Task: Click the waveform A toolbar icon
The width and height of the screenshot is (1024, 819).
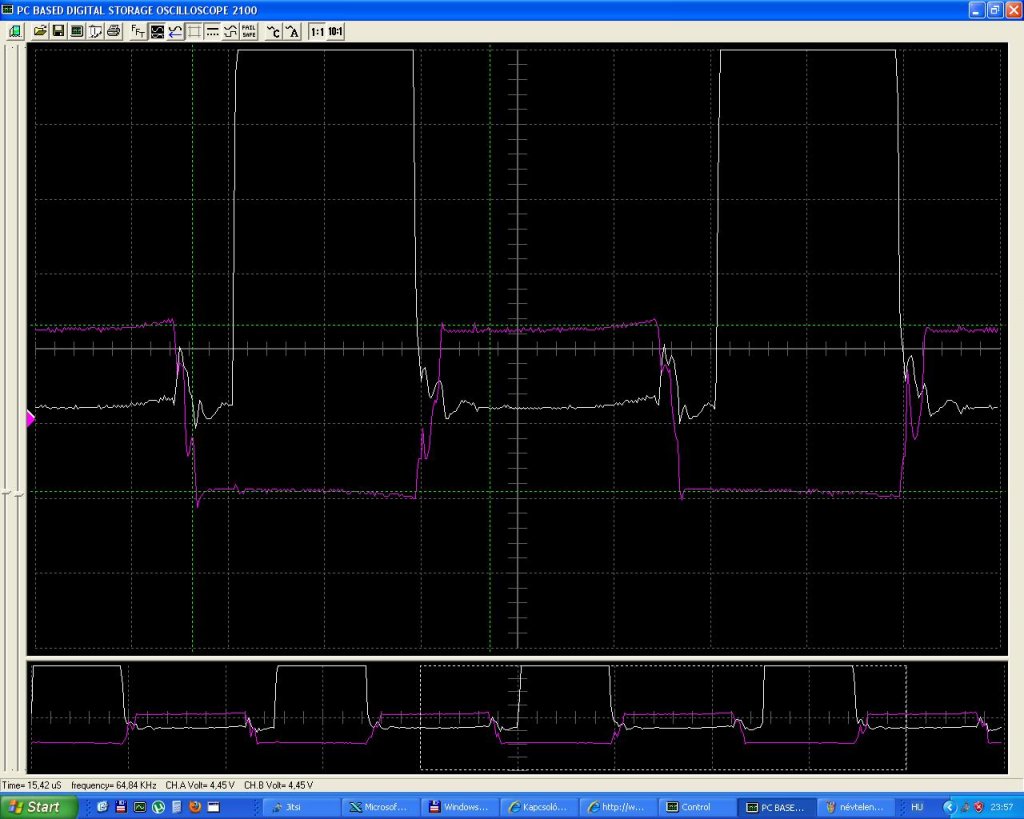Action: click(x=293, y=31)
